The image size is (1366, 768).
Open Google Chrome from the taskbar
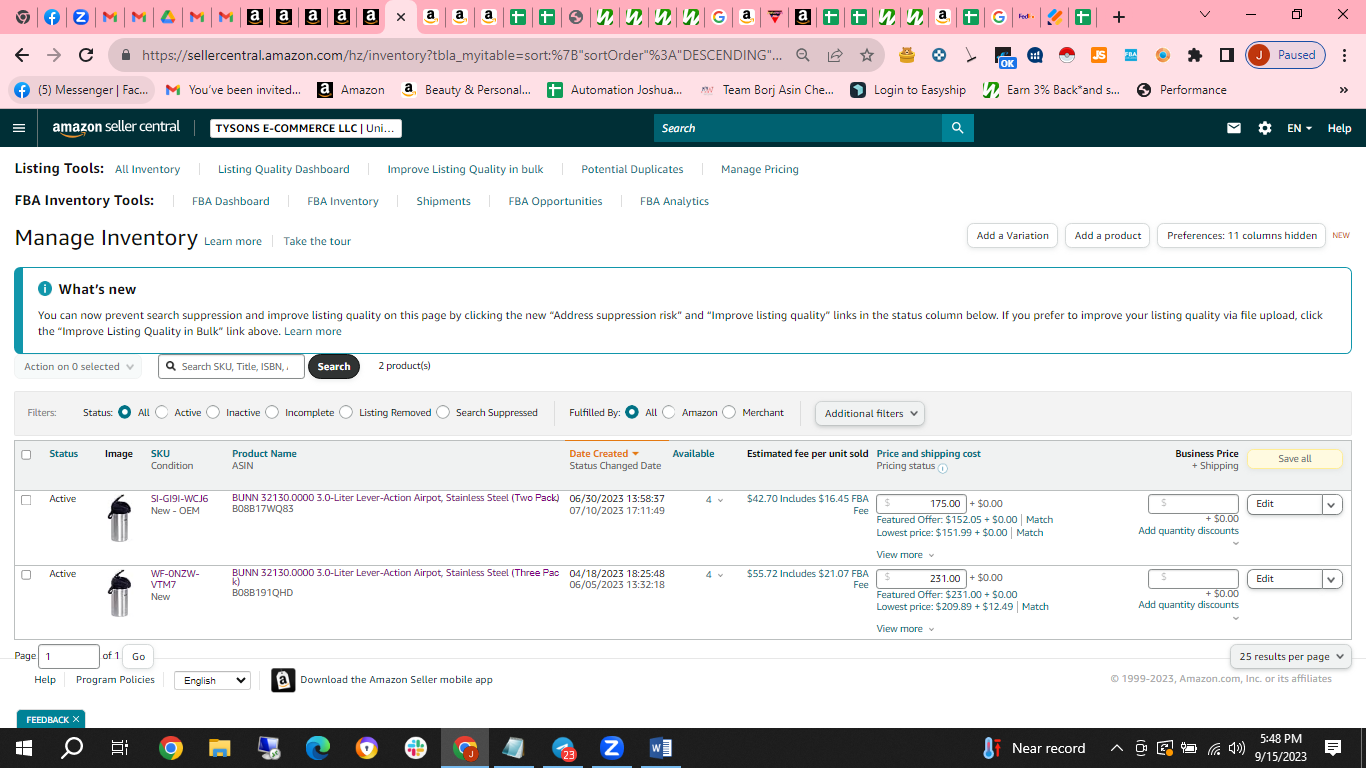point(171,748)
